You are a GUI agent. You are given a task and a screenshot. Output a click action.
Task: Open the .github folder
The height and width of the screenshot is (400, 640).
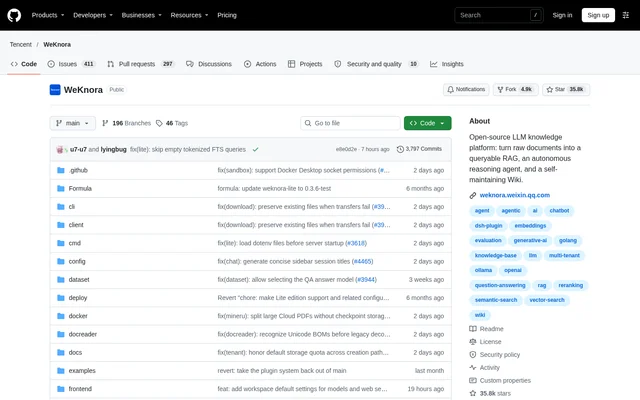(78, 170)
